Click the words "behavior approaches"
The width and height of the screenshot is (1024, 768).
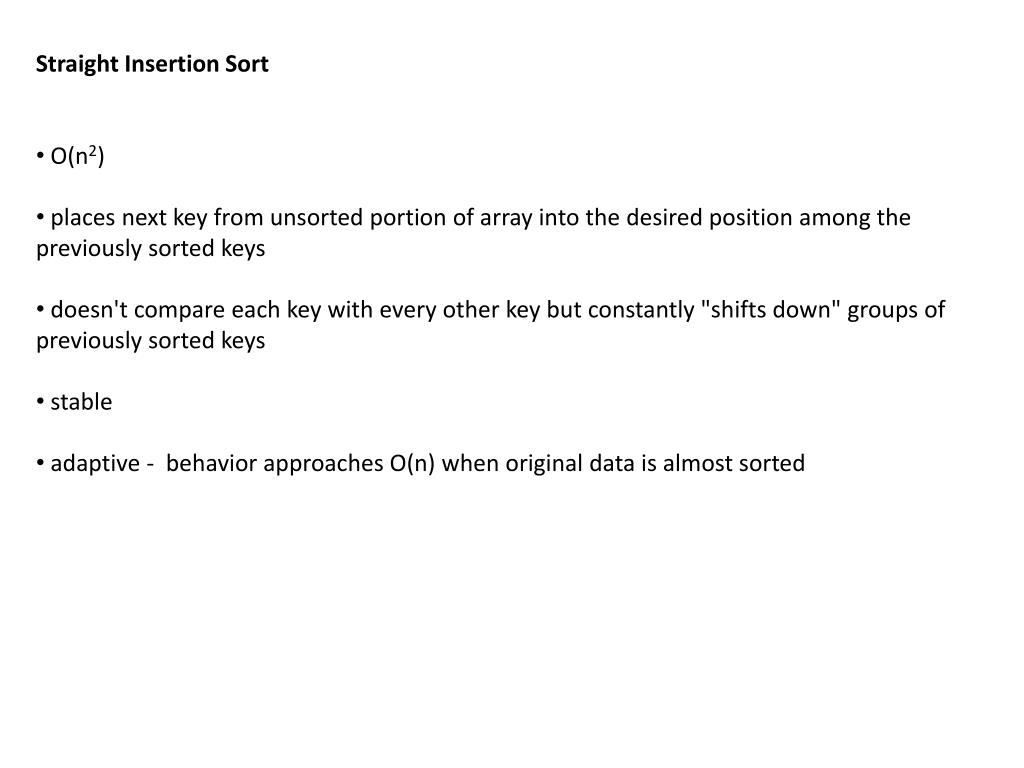click(x=275, y=464)
